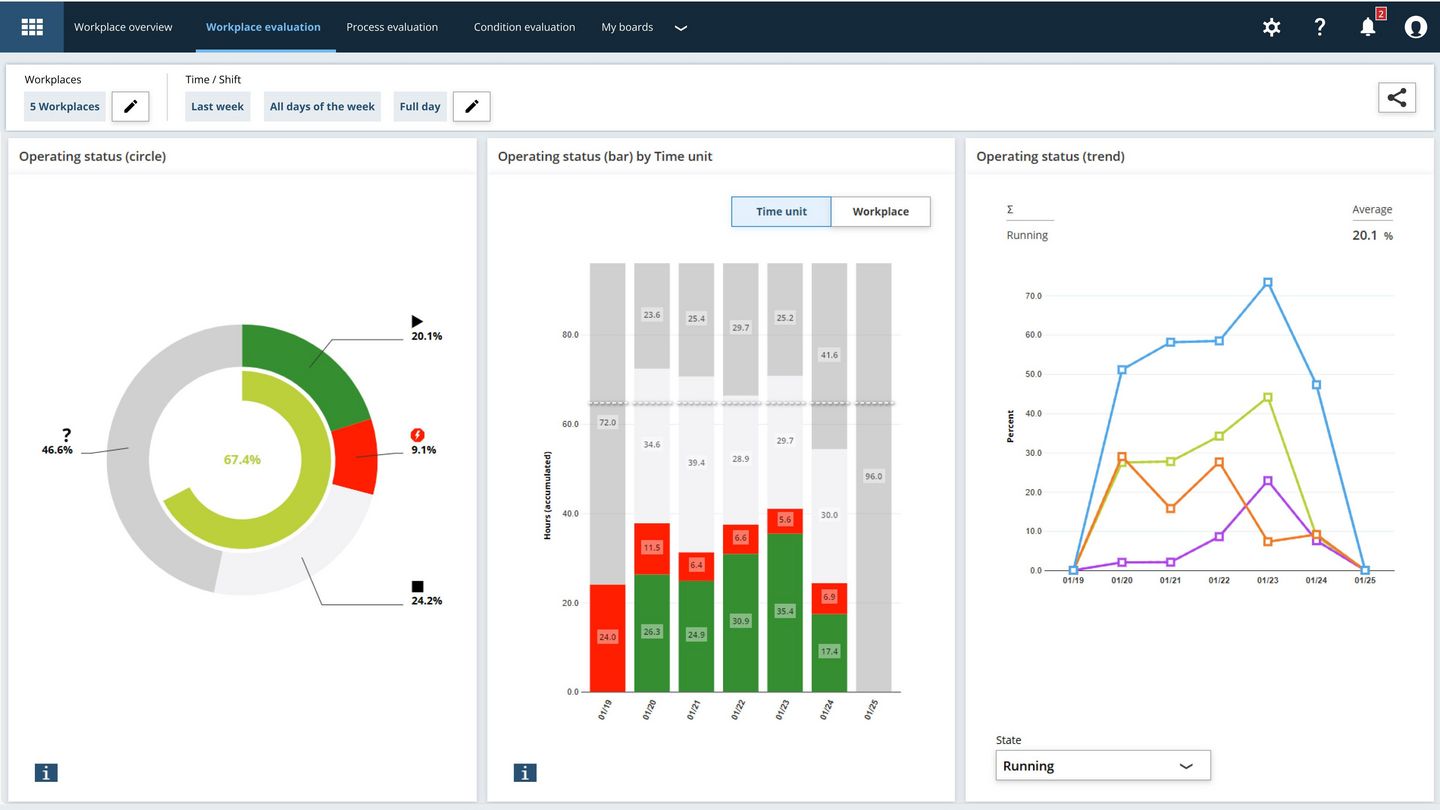Screen dimensions: 1440x810
Task: Open the user profile account icon
Action: pyautogui.click(x=1415, y=27)
